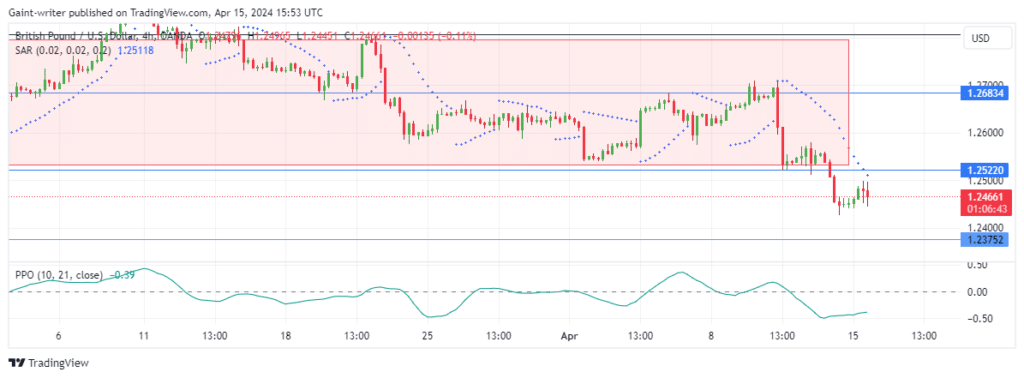The height and width of the screenshot is (378, 1024).
Task: Click the 1.23752 blue price label
Action: click(985, 239)
